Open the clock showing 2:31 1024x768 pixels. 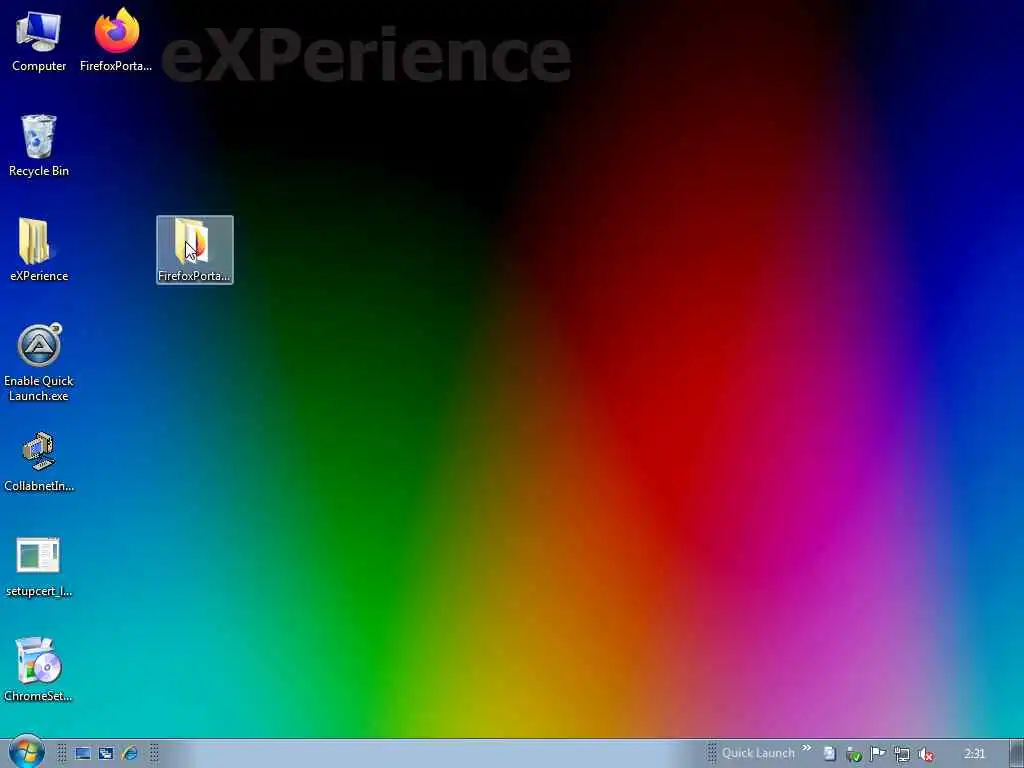974,754
